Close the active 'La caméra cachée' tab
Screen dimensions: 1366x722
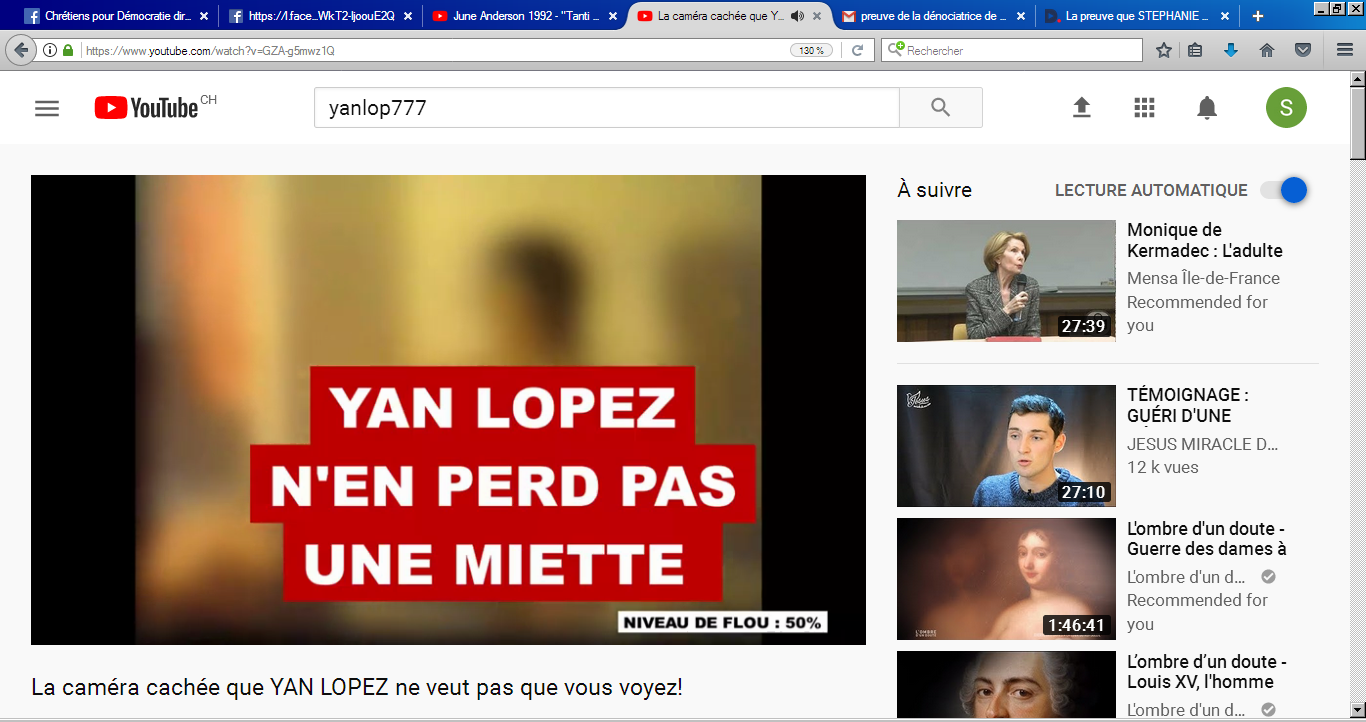point(816,16)
